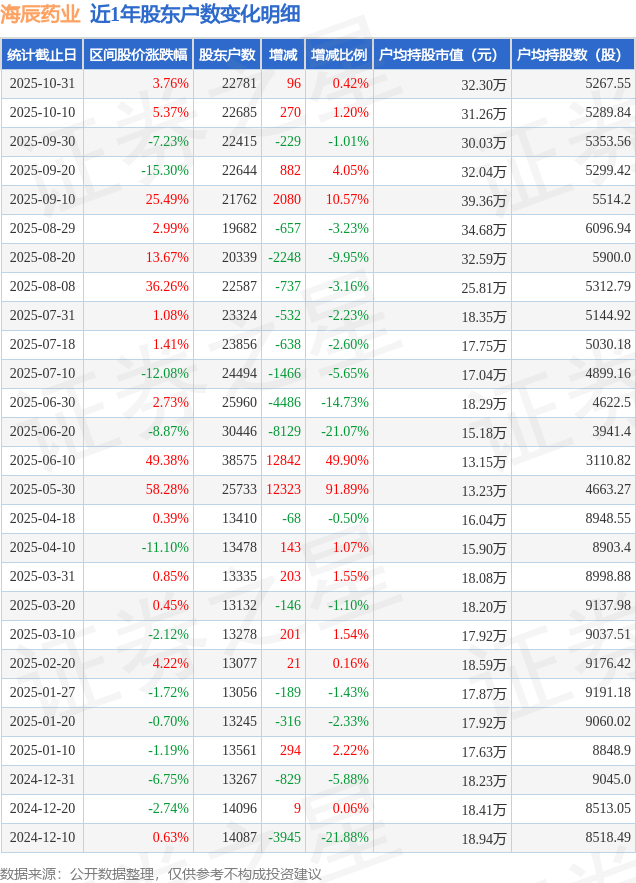This screenshot has width=636, height=883.
Task: Select the 91.89% change ratio cell
Action: [x=346, y=489]
